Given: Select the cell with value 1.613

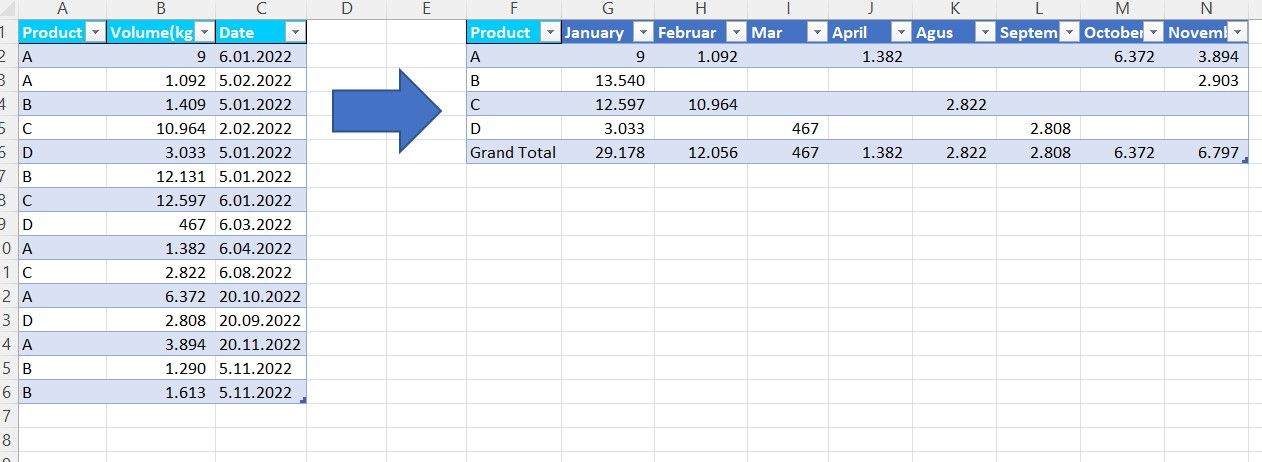Looking at the screenshot, I should click(x=161, y=393).
